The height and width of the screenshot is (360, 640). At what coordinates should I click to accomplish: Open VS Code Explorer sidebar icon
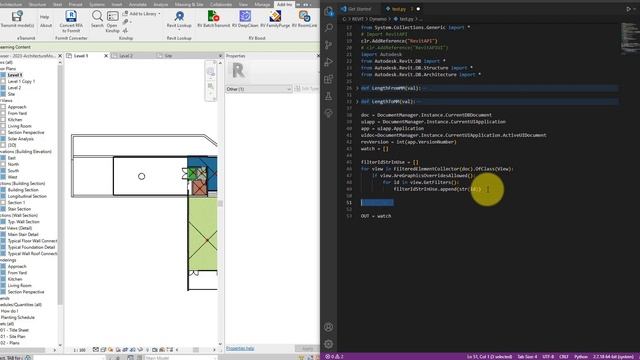(329, 11)
